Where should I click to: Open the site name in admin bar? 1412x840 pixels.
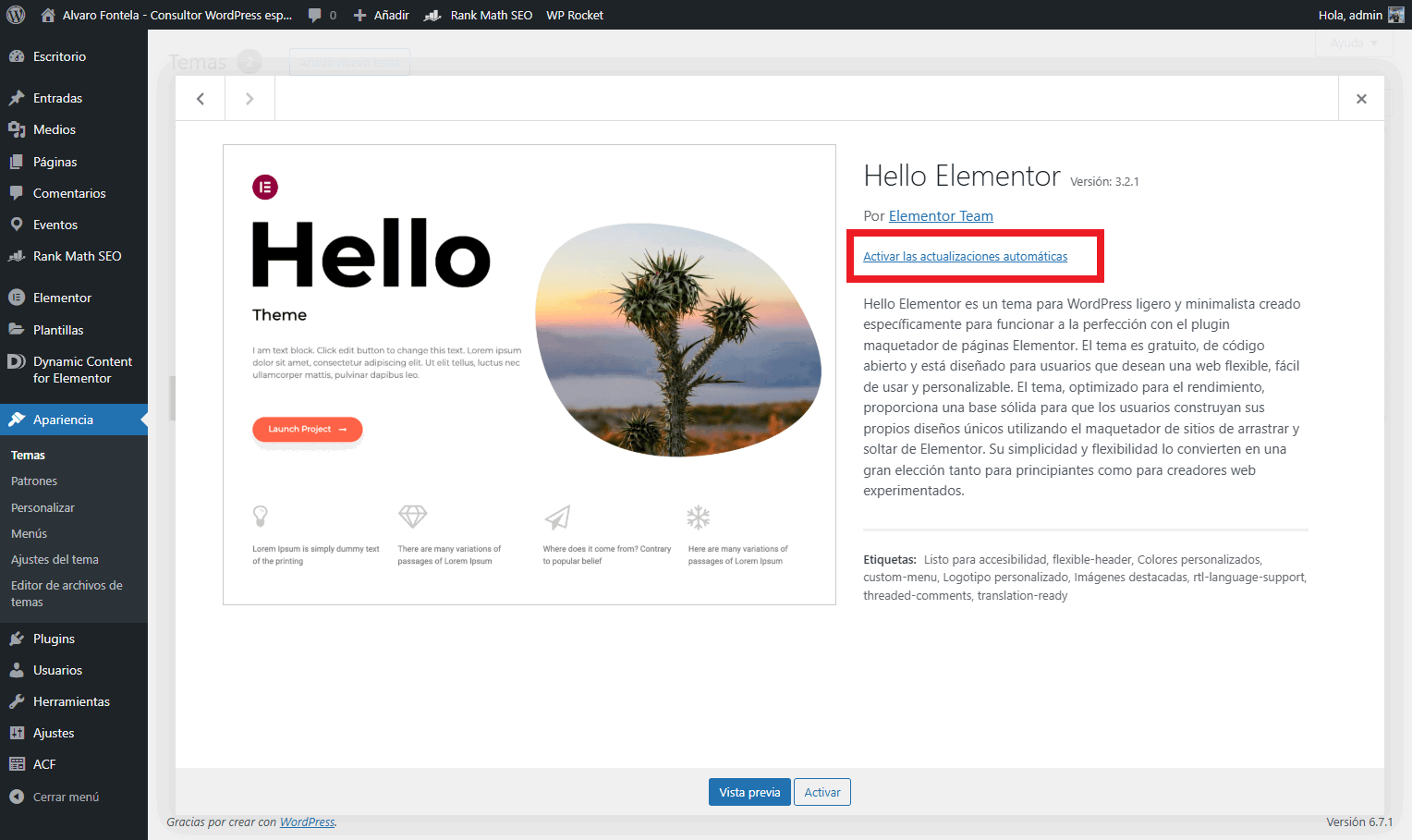177,15
